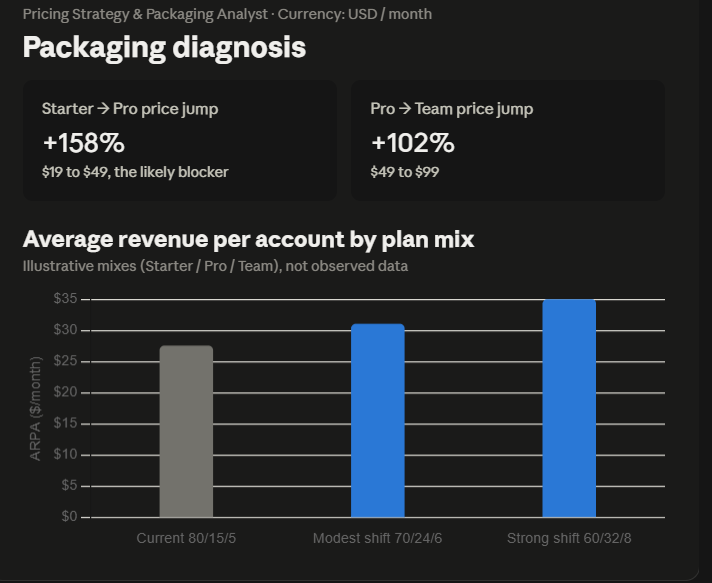
Task: Select the +102% value
Action: 412,143
